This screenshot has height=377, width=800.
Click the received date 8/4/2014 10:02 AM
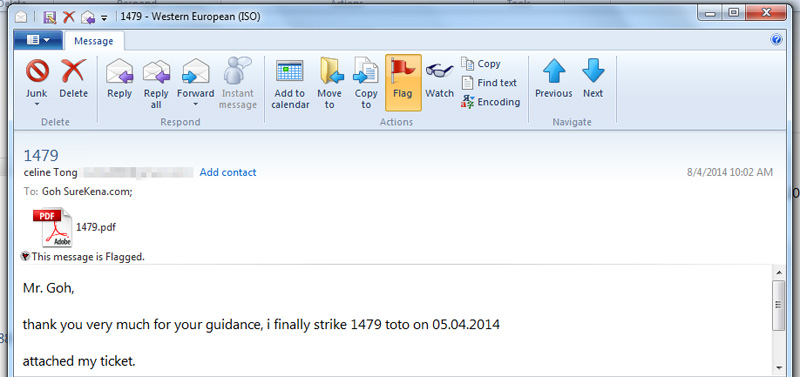click(x=730, y=172)
